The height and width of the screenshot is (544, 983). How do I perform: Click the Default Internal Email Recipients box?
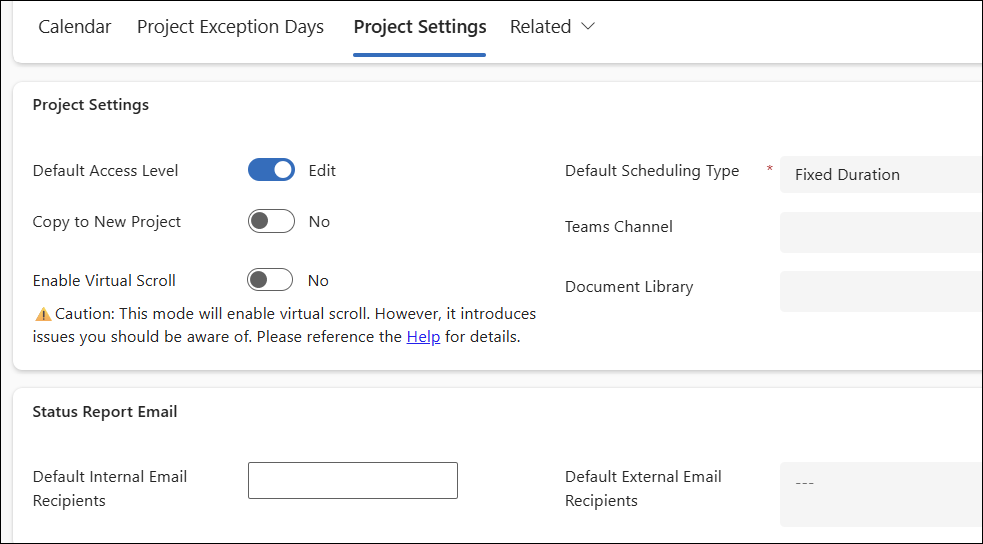pos(352,480)
